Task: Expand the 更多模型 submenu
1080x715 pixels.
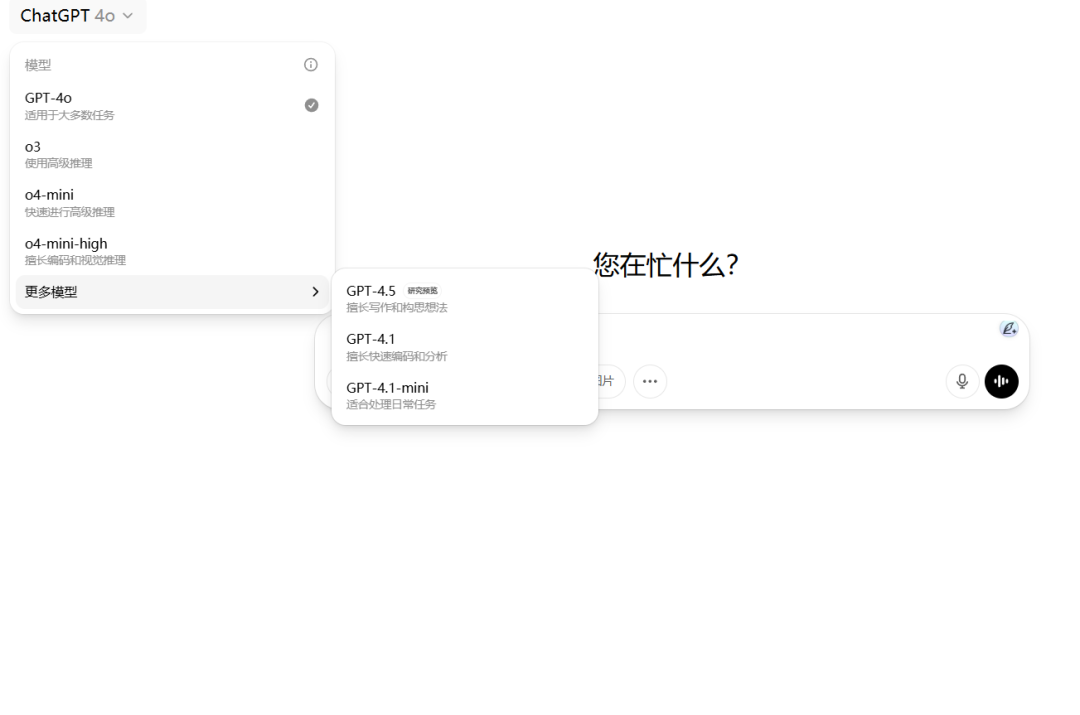Action: tap(172, 292)
